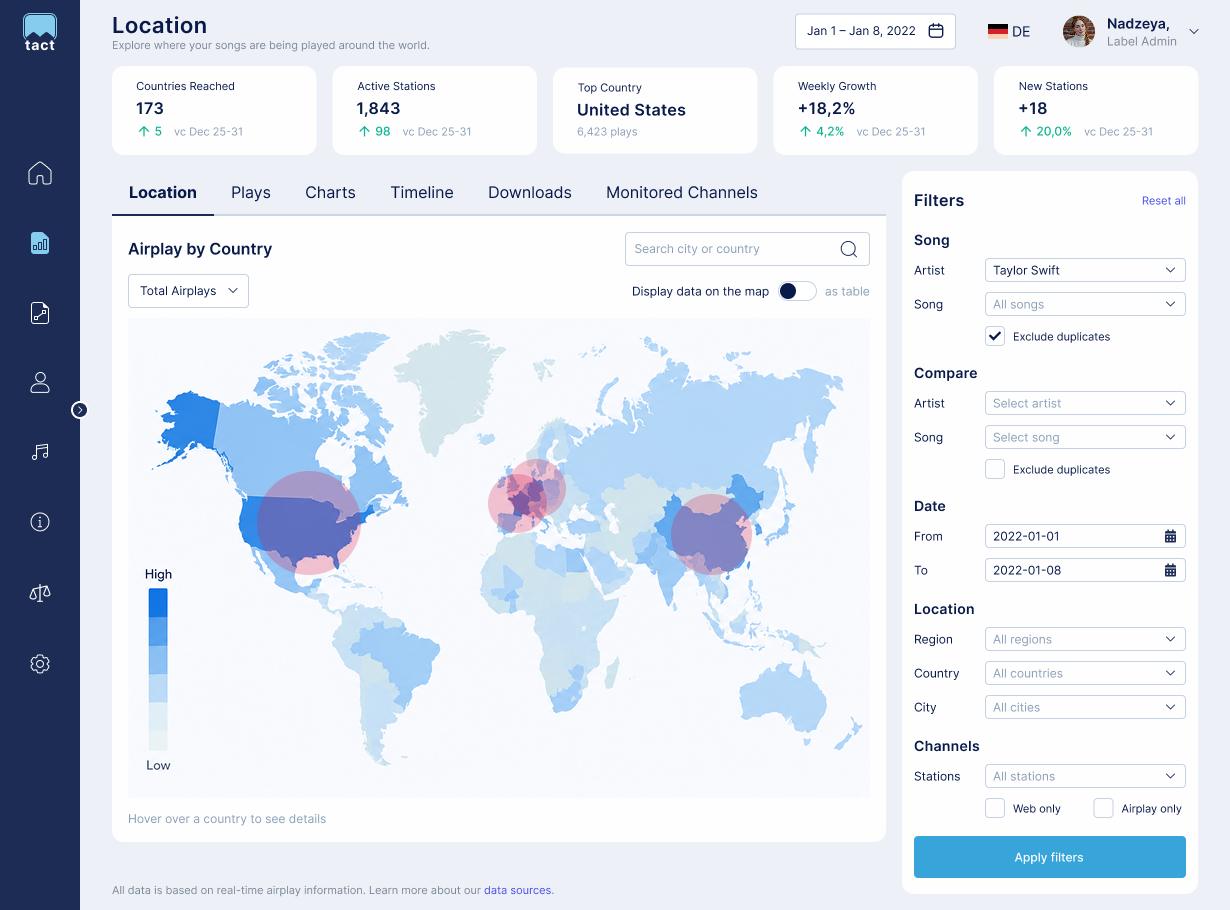This screenshot has width=1230, height=910.
Task: Click the darkest High swatch in the legend
Action: [158, 602]
